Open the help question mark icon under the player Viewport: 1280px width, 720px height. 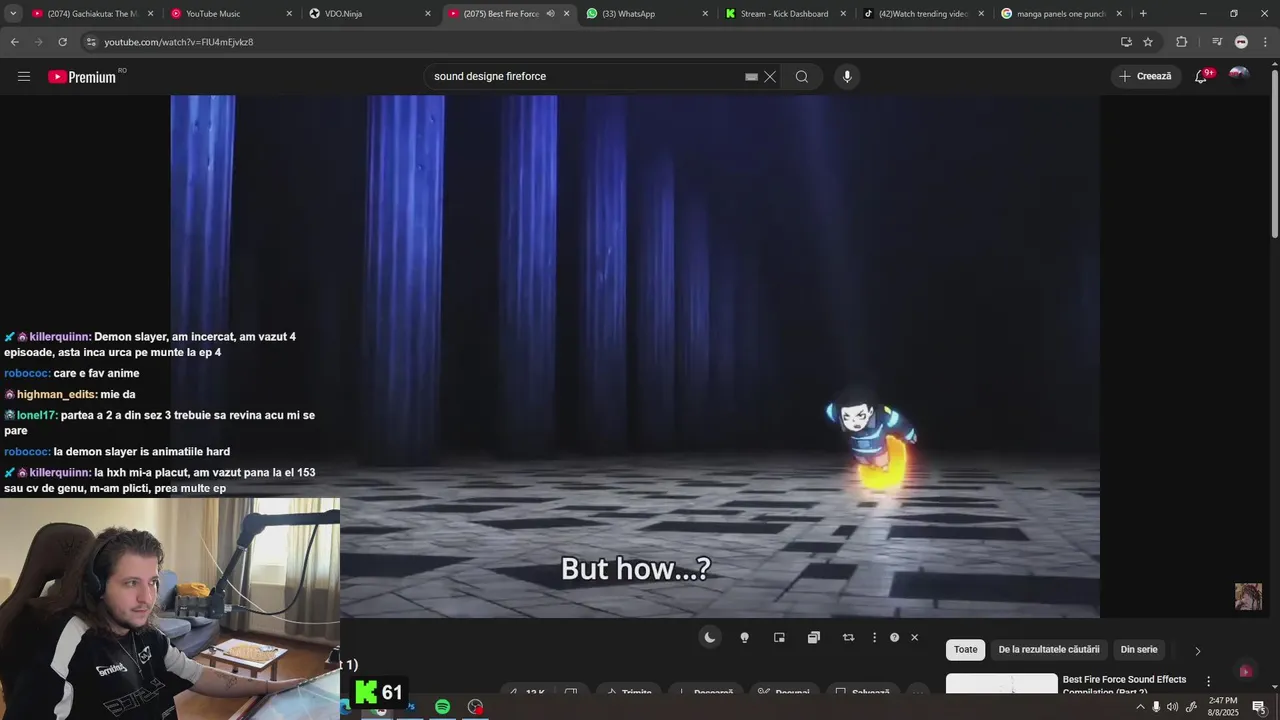894,637
